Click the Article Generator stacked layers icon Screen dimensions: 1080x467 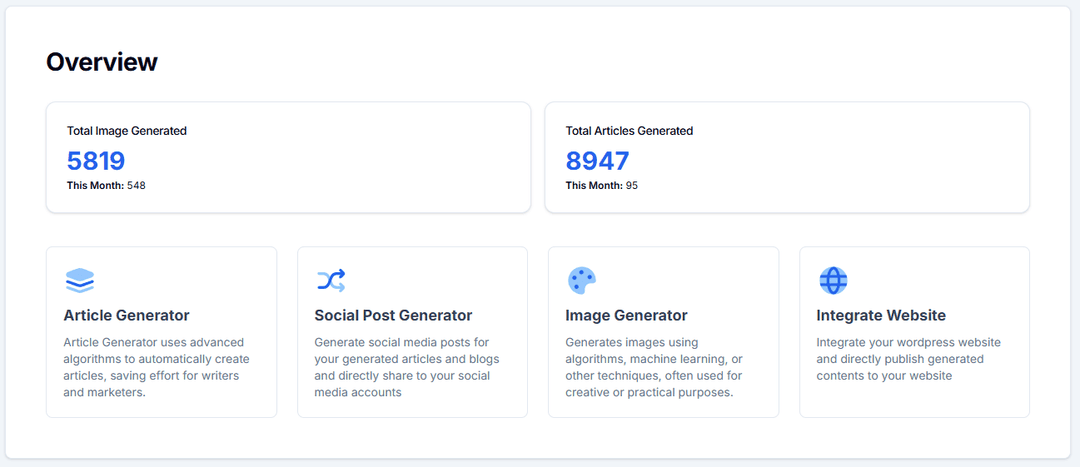[80, 280]
